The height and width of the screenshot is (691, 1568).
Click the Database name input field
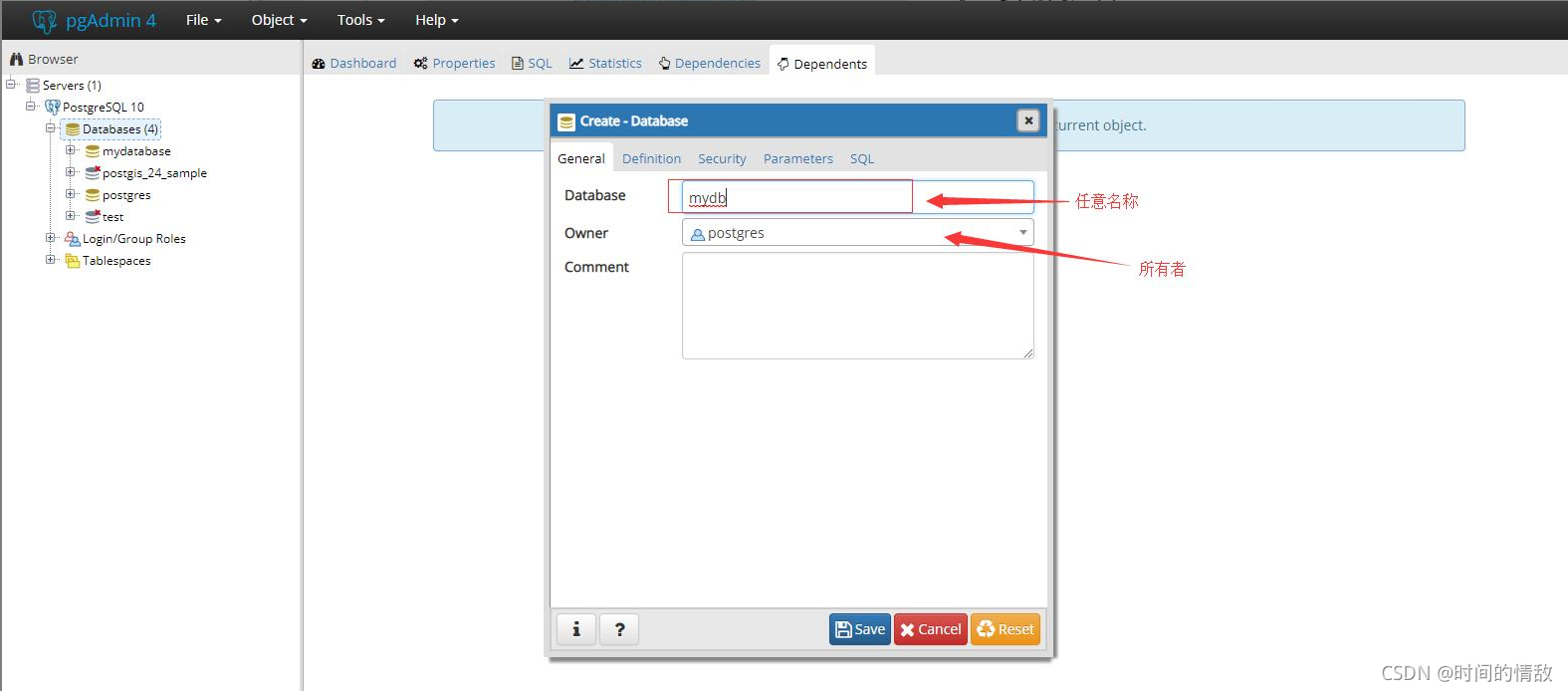pyautogui.click(x=857, y=197)
